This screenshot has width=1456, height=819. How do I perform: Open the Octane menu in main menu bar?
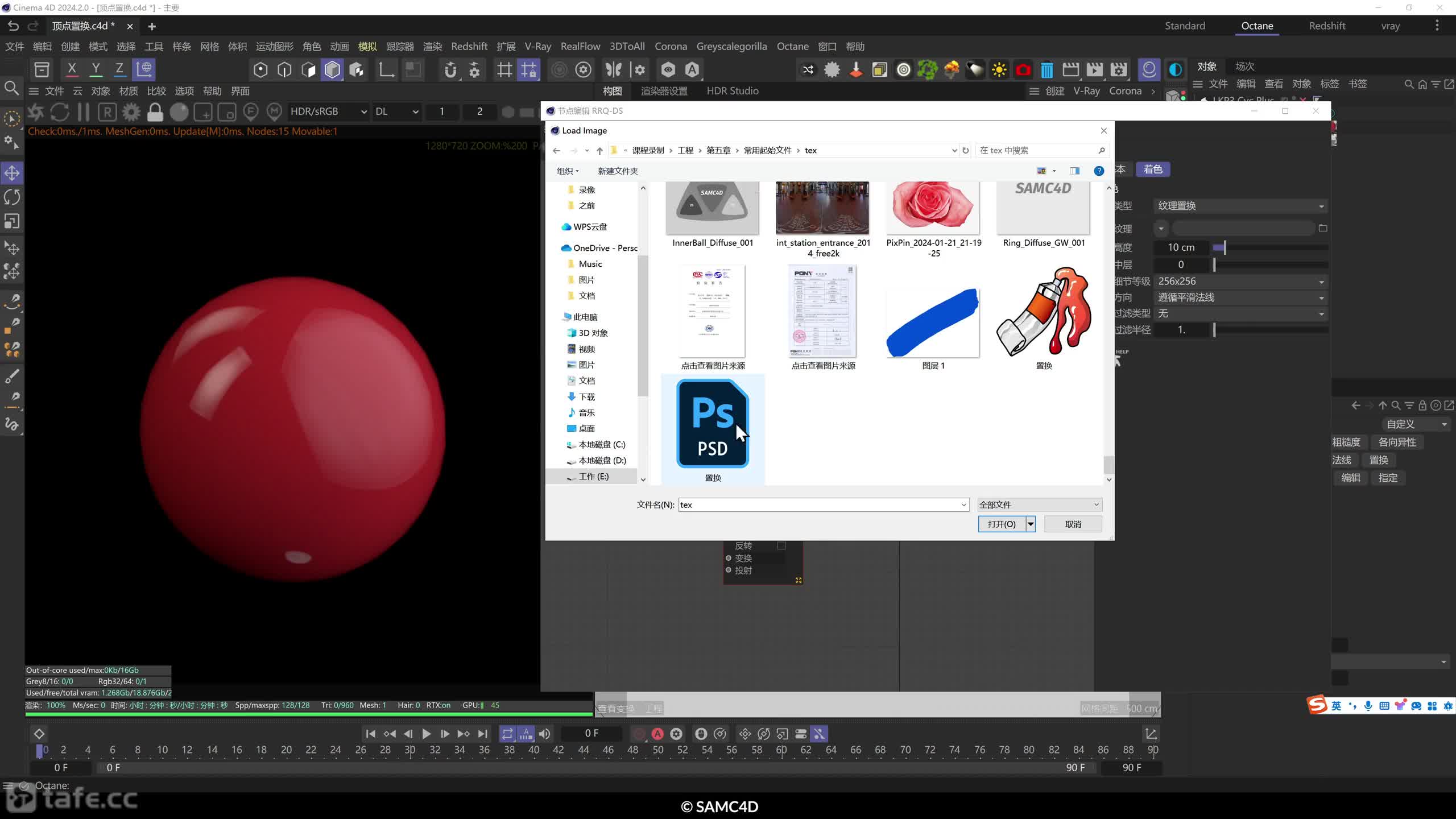click(792, 47)
